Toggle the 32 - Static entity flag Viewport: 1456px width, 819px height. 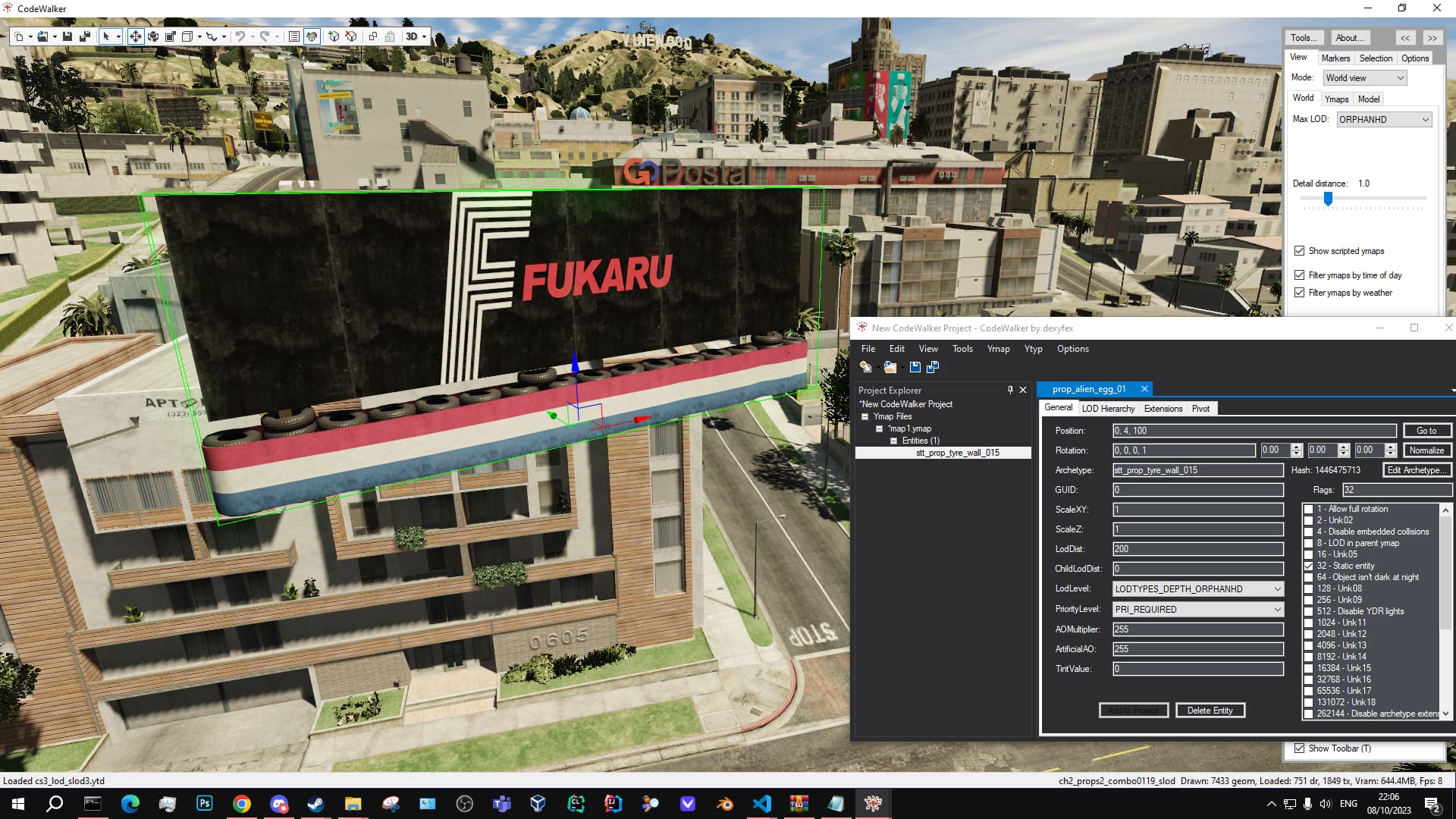[x=1308, y=566]
